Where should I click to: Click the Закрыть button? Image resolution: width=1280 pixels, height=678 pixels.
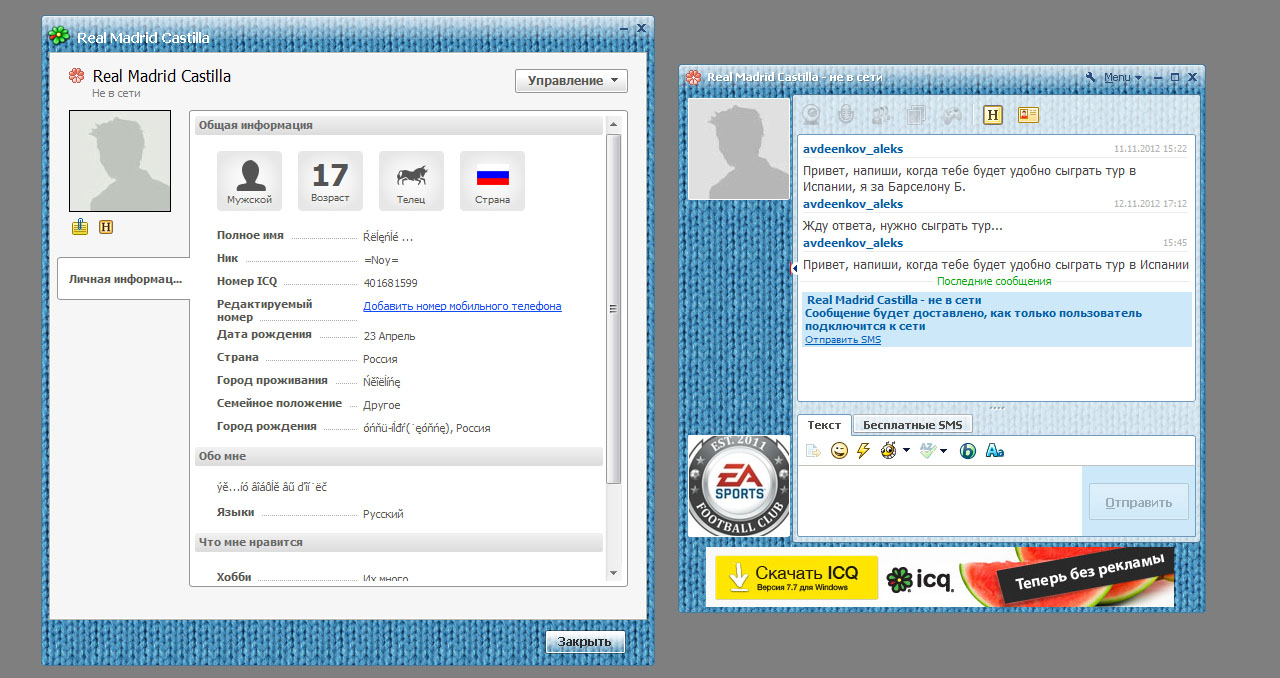[x=585, y=642]
